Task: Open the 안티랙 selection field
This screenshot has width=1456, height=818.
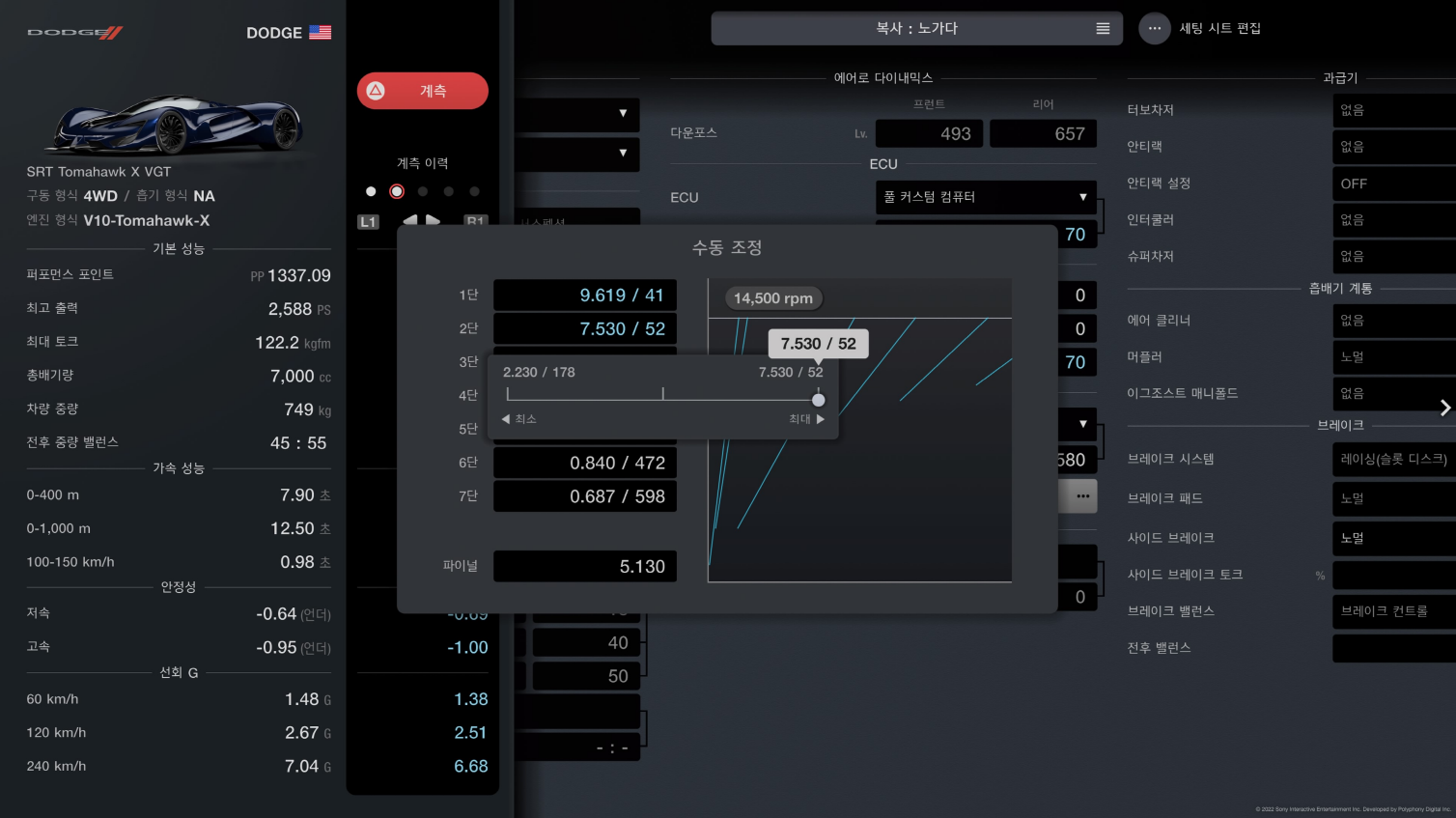Action: click(1394, 147)
